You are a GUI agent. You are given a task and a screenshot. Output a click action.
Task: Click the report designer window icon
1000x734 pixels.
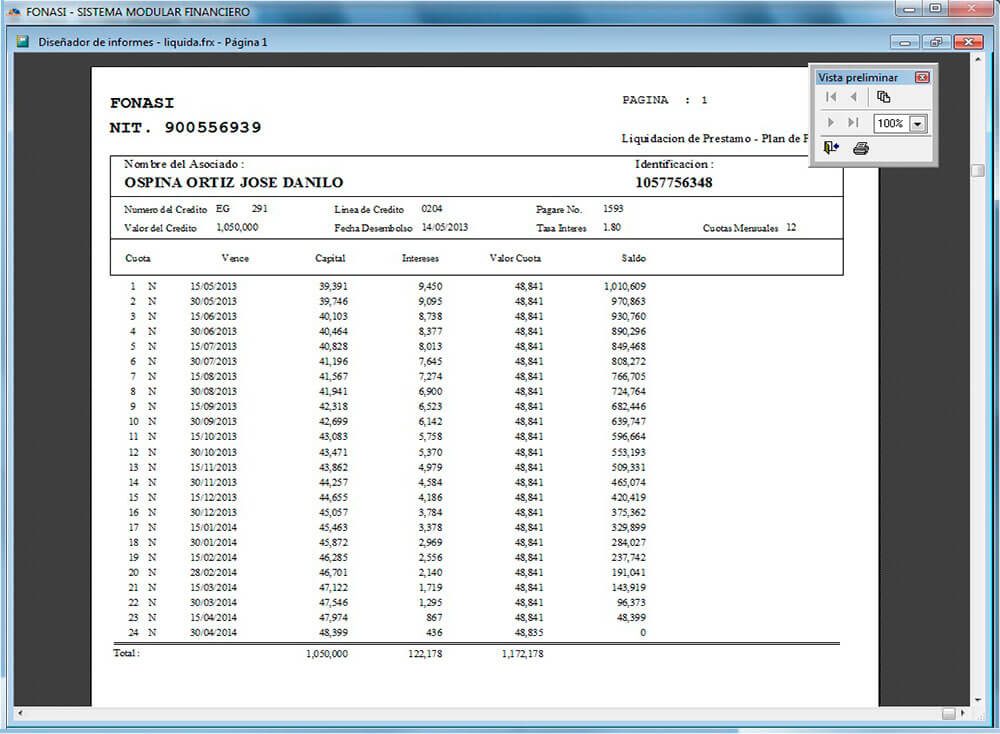[x=22, y=42]
